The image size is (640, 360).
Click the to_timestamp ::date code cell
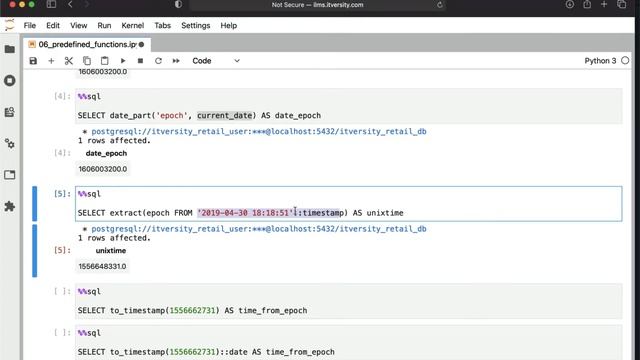coord(349,343)
